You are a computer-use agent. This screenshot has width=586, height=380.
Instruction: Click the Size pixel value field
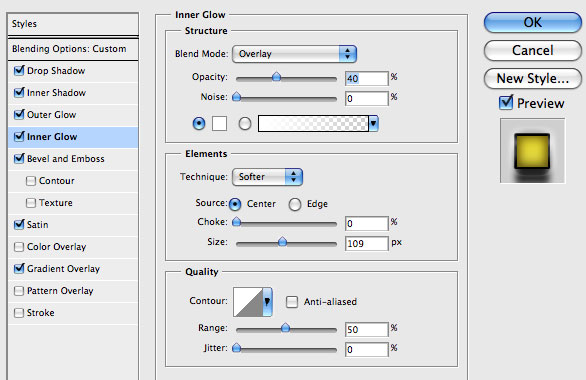(x=367, y=244)
